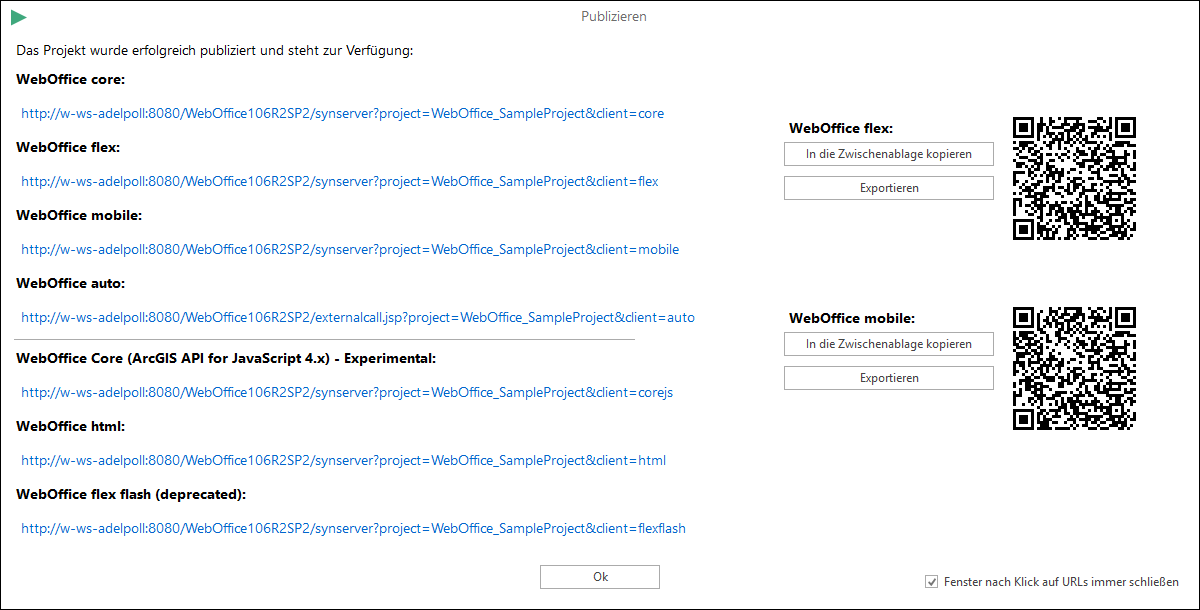The image size is (1200, 610).
Task: Open the WebOffice mobile client link
Action: pyautogui.click(x=349, y=249)
